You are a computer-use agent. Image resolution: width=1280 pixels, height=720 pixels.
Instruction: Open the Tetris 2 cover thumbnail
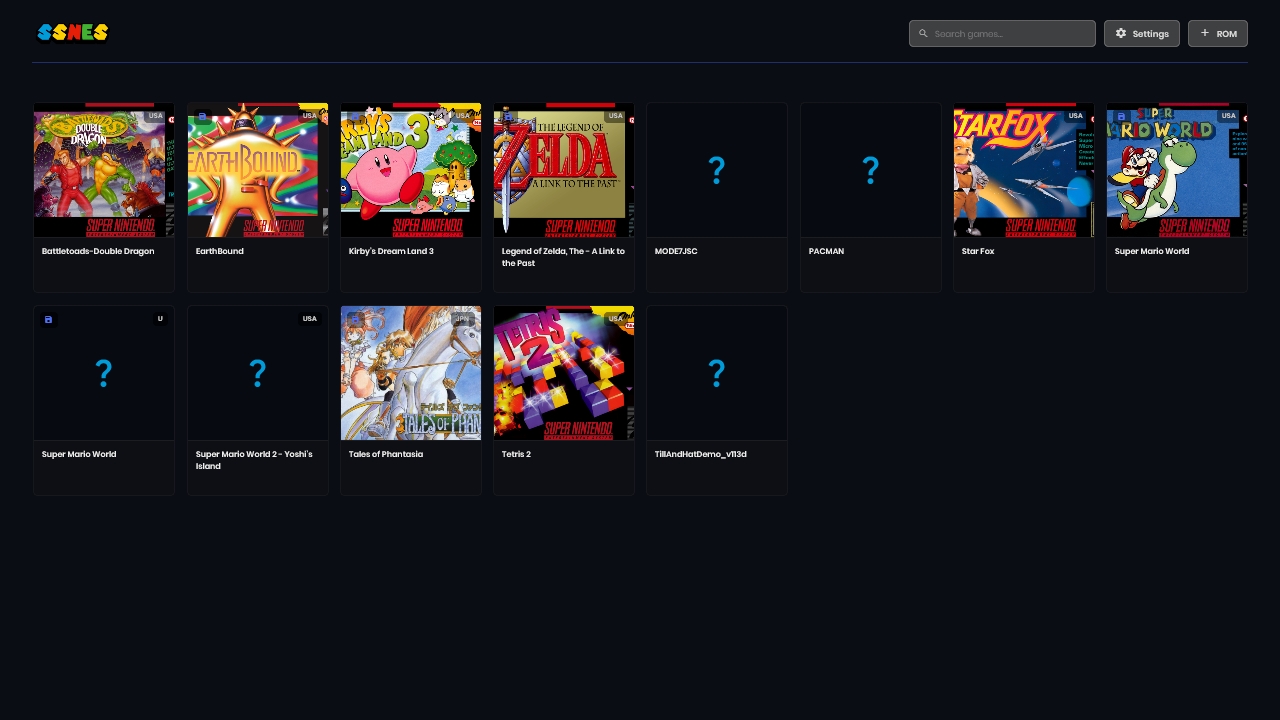pos(563,374)
